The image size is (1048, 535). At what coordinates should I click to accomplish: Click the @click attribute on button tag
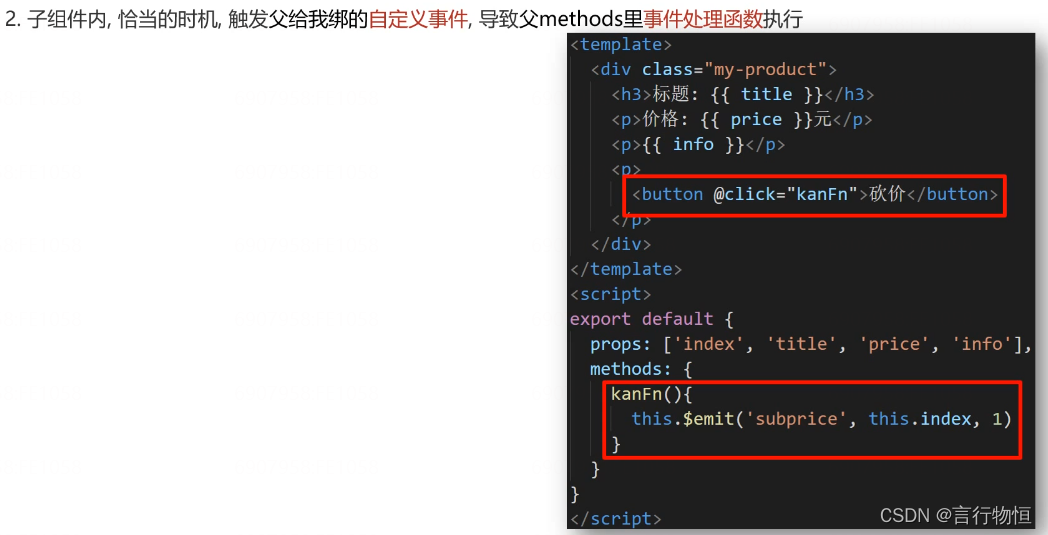(x=786, y=195)
